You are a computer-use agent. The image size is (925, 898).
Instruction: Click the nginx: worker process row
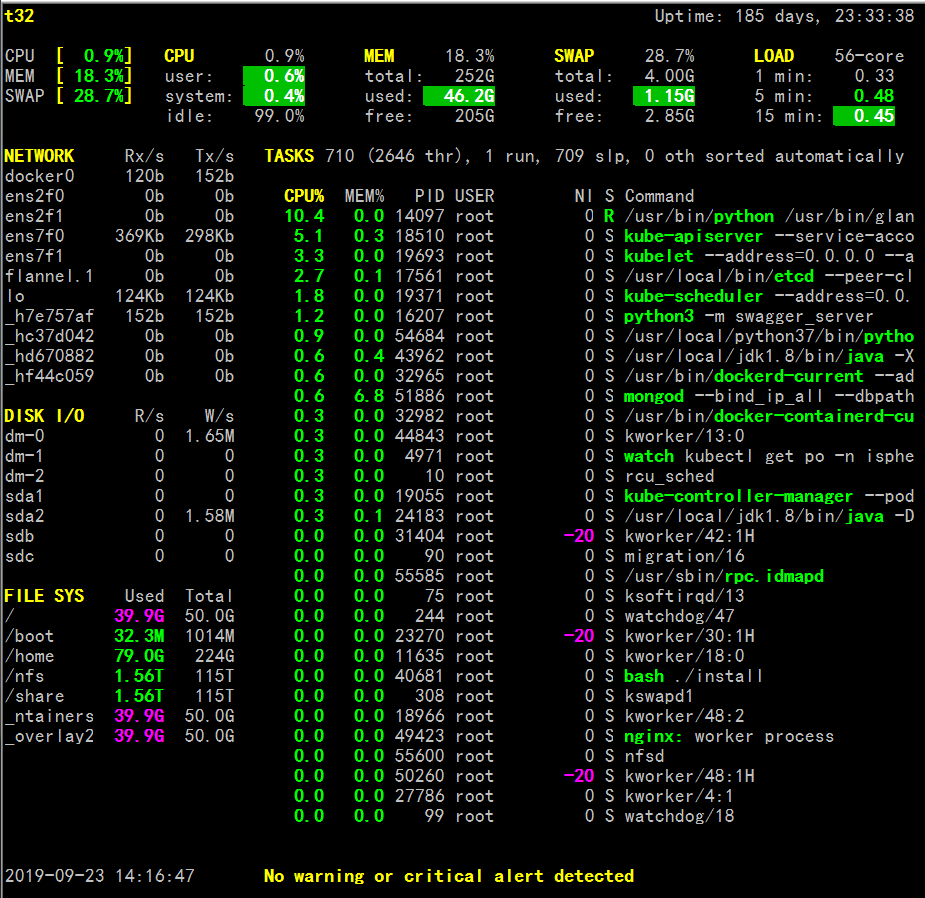564,736
